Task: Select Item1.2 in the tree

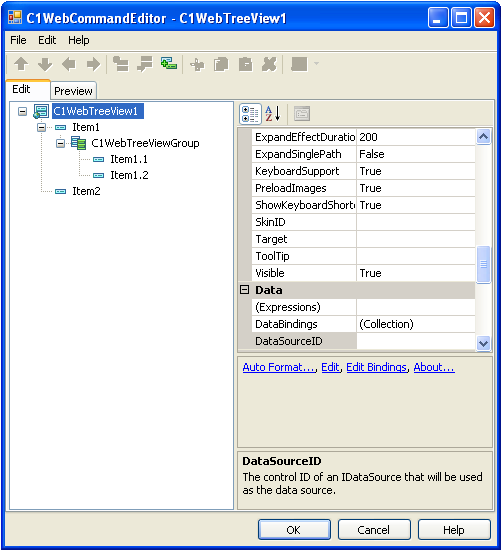Action: pos(129,175)
